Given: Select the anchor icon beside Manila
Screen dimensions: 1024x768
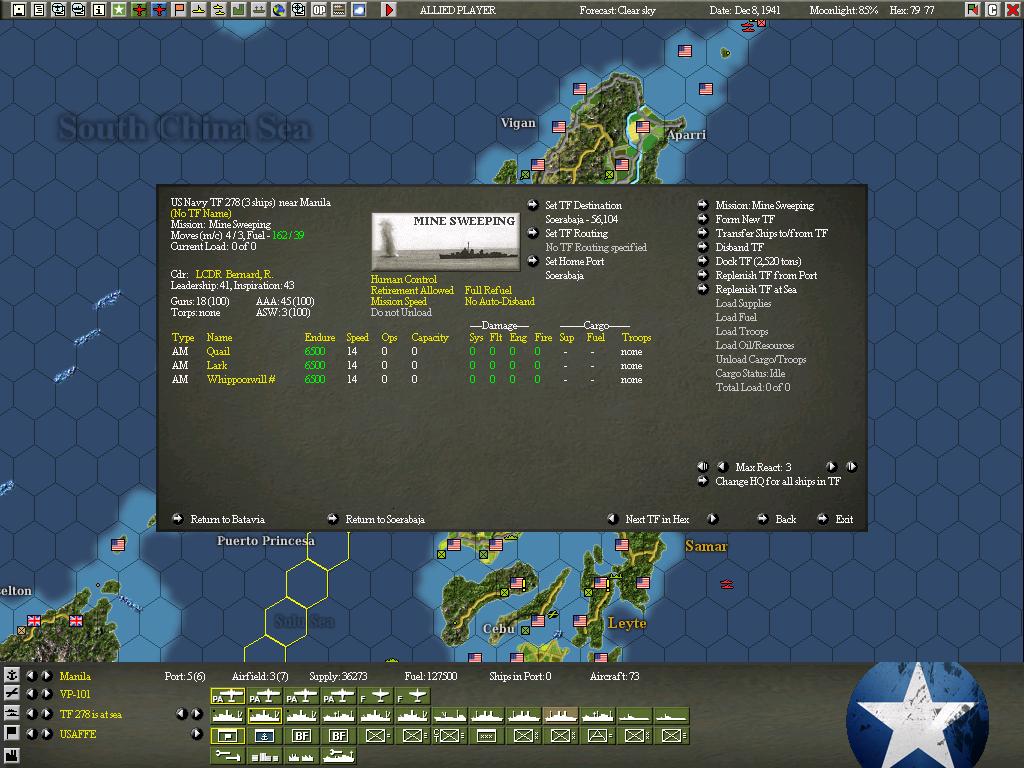Looking at the screenshot, I should 12,676.
